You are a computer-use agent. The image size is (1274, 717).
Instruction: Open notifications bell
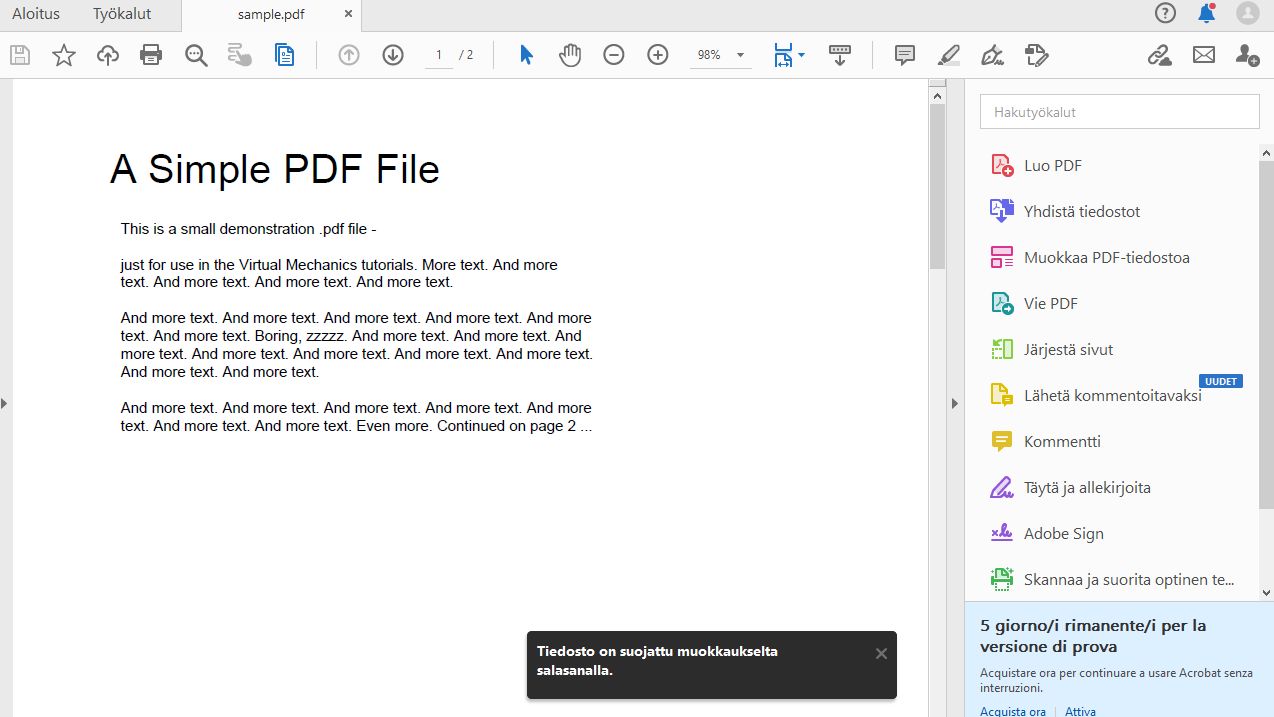(1206, 13)
